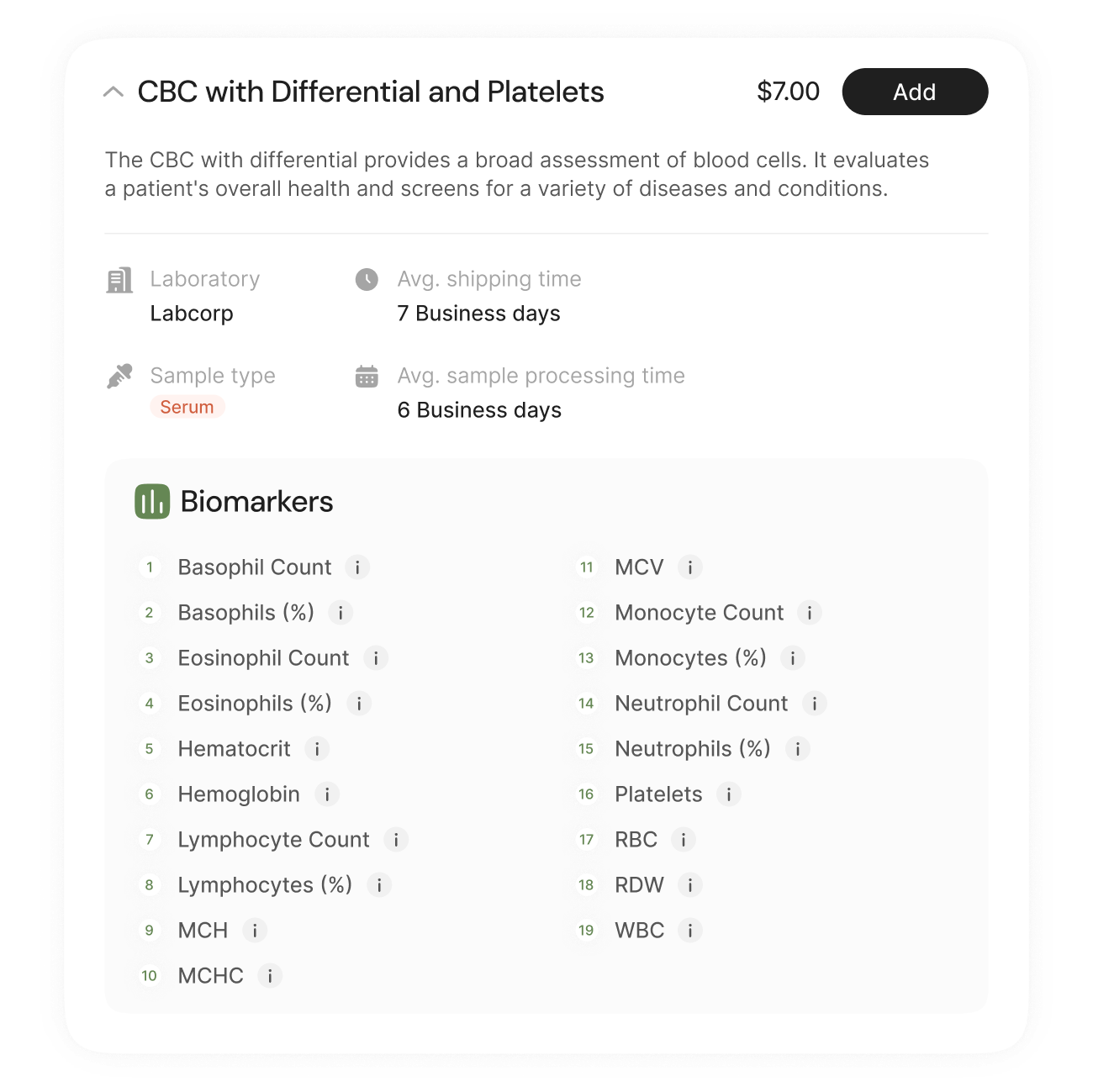Collapse the CBC with Differential panel chevron
The image size is (1093, 1092).
(x=114, y=92)
